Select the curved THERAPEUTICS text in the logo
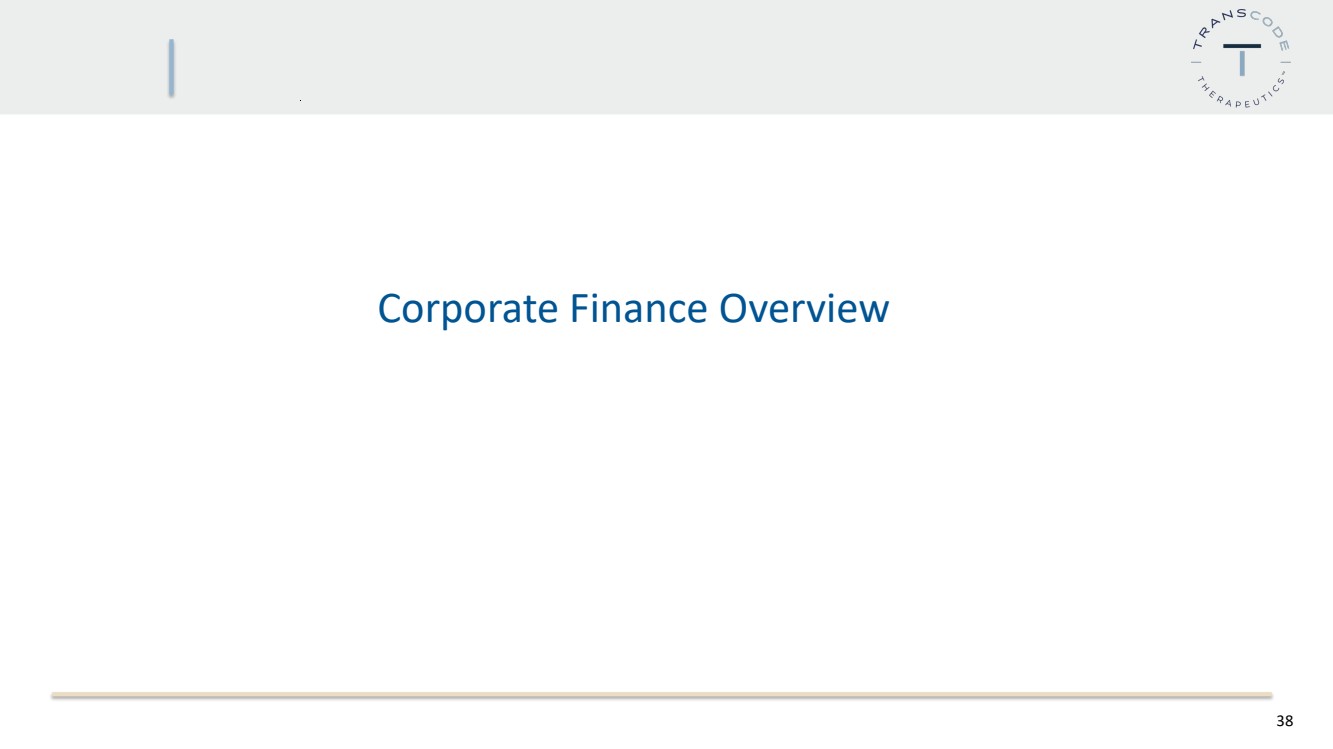Viewport: 1333px width, 749px height. pyautogui.click(x=1240, y=94)
